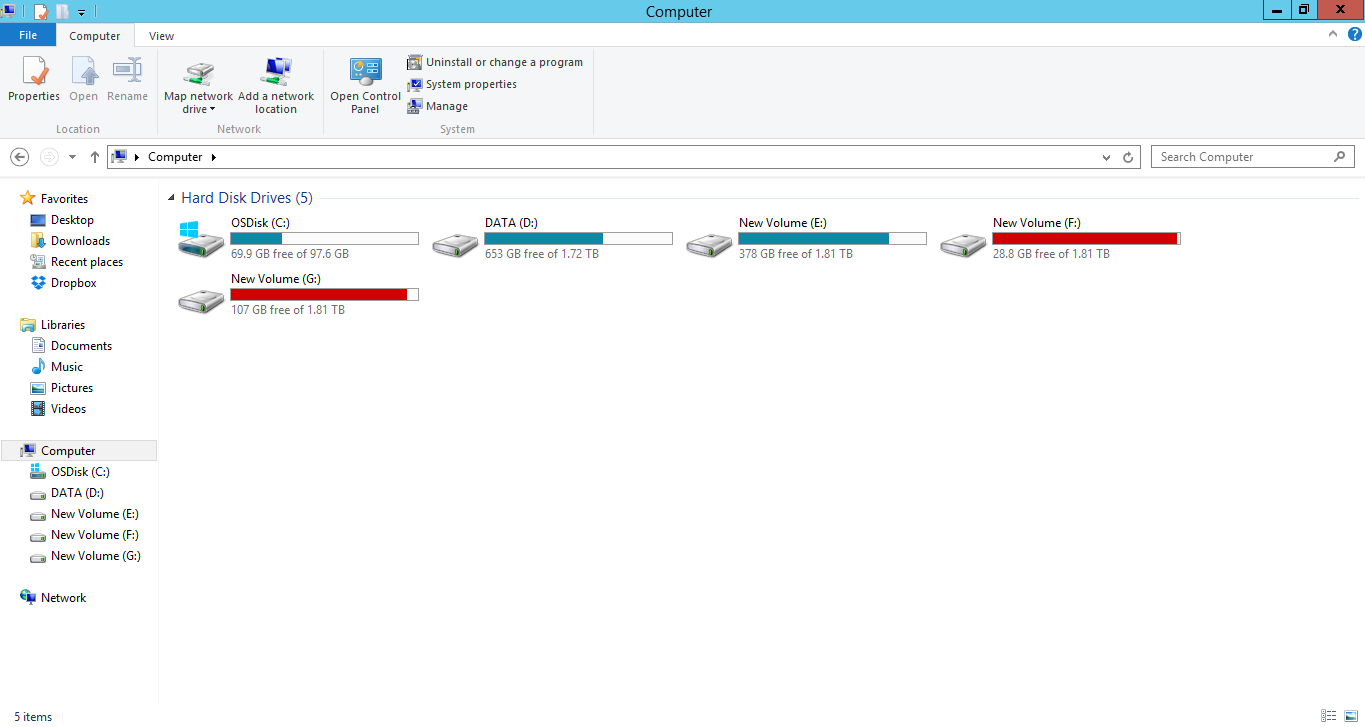Switch to the View ribbon tab
Image resolution: width=1365 pixels, height=727 pixels.
point(161,36)
